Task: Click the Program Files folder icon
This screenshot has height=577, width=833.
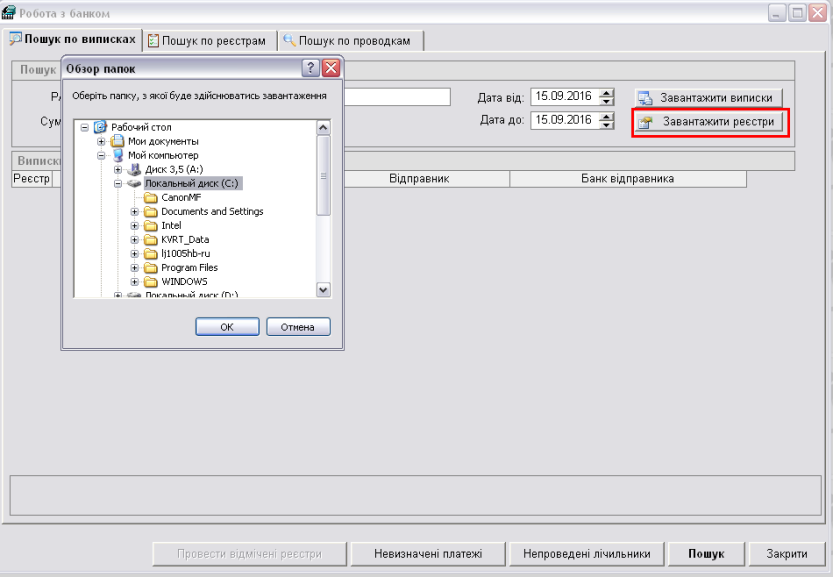Action: pyautogui.click(x=151, y=268)
